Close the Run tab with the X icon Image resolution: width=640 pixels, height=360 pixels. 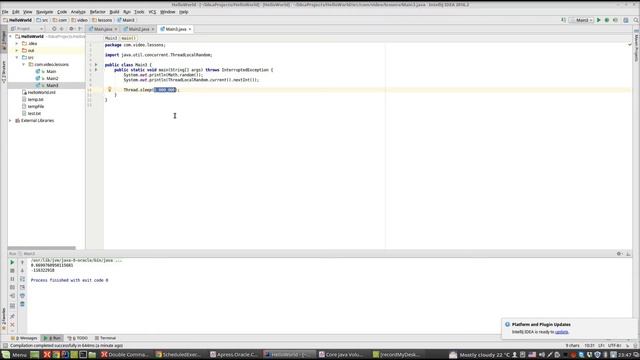[x=12, y=325]
